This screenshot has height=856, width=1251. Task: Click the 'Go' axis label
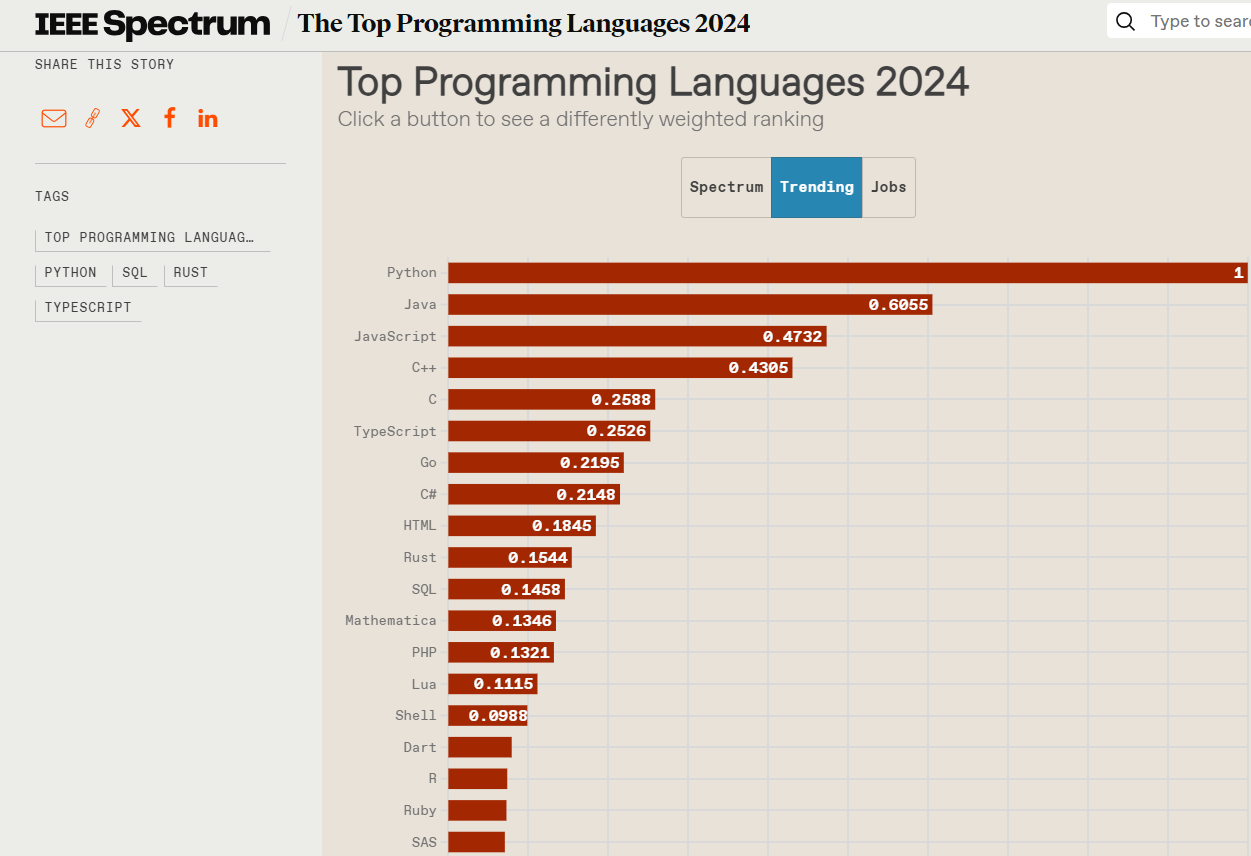click(x=429, y=463)
